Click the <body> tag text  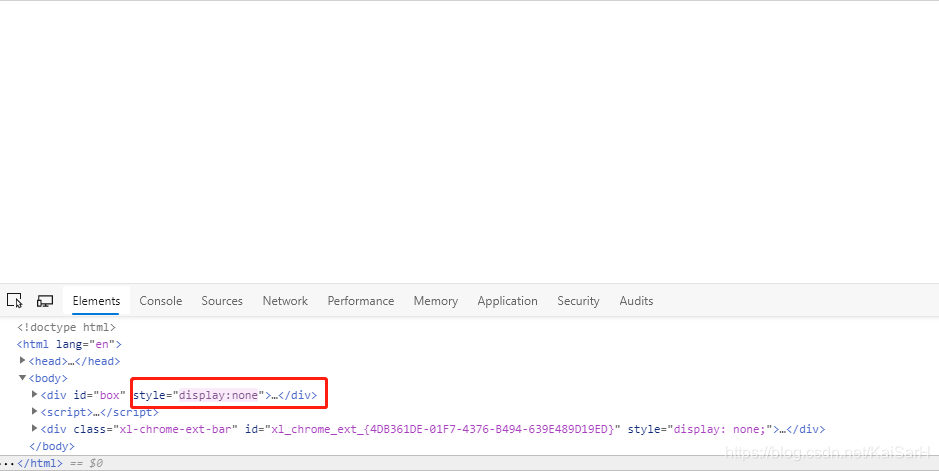coord(48,378)
